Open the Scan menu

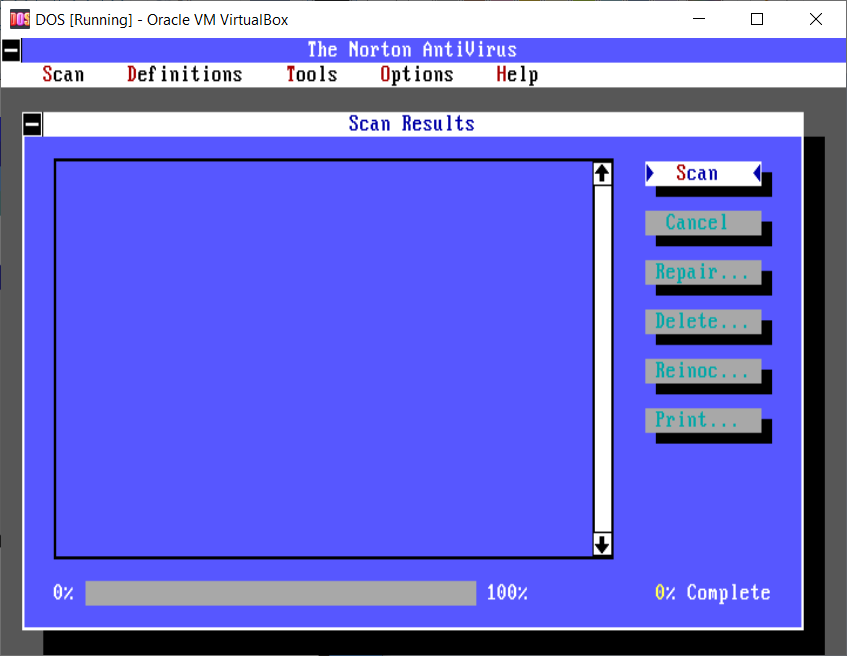coord(63,75)
